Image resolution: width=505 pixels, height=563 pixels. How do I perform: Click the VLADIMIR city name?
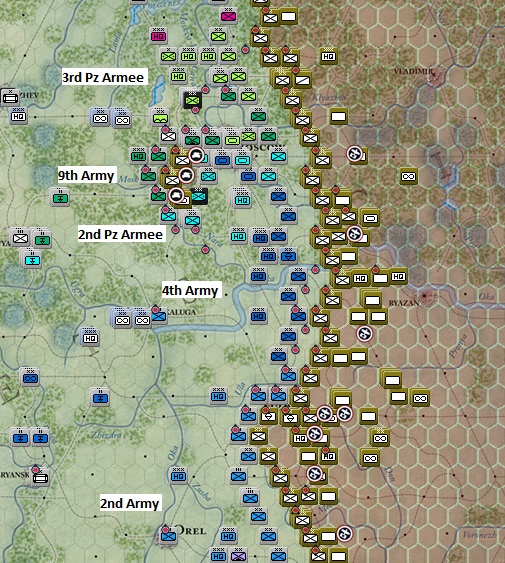pyautogui.click(x=413, y=71)
